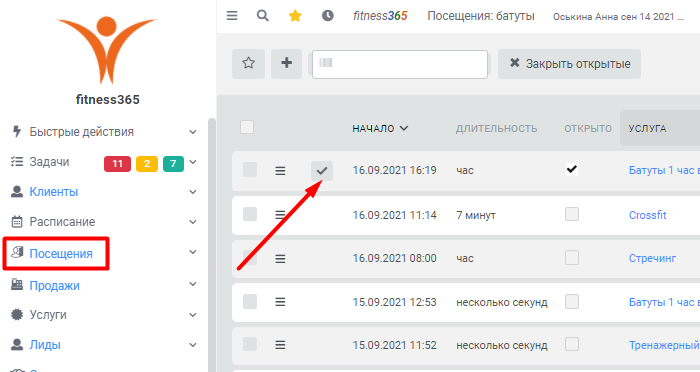Click the lightning icon beside Быстрые действия

tap(17, 132)
